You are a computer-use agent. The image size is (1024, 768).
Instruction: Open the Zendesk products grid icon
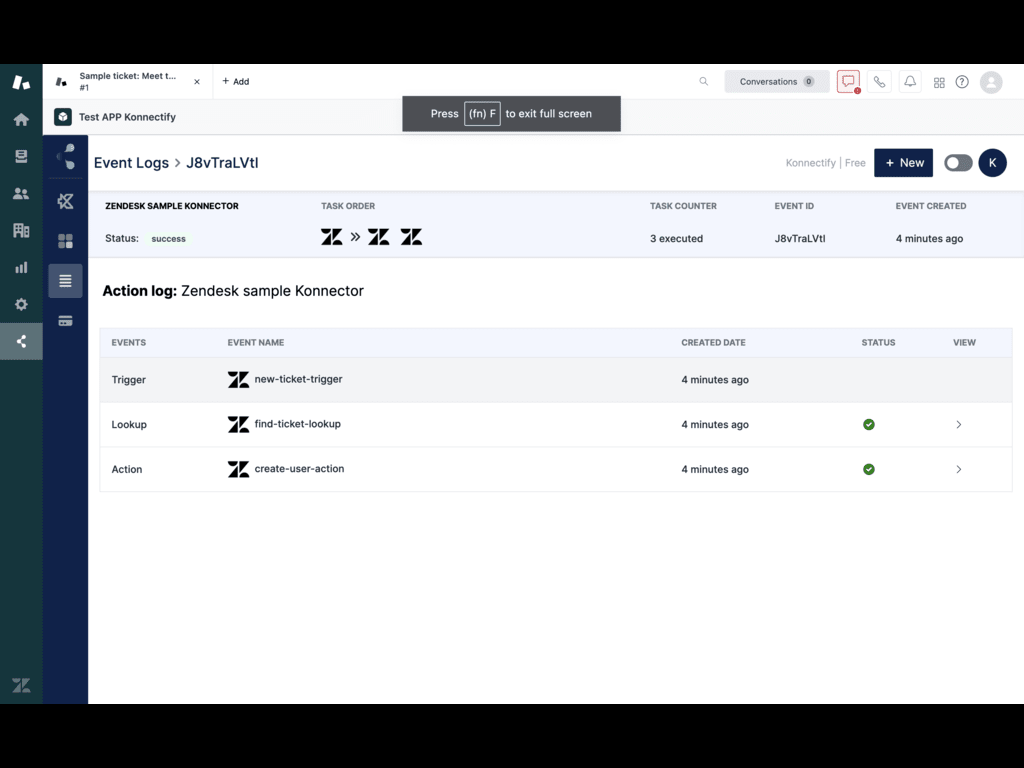tap(939, 82)
